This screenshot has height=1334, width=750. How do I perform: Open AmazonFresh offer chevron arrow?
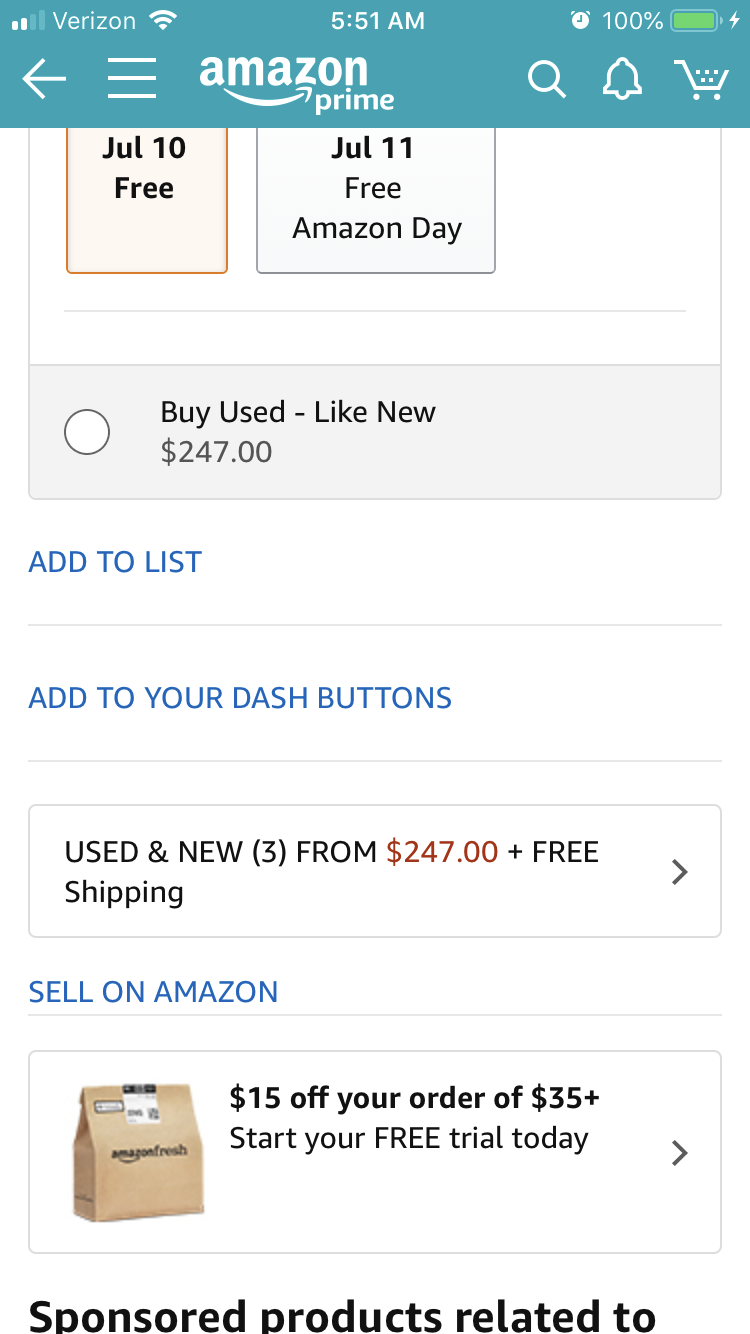[680, 1153]
